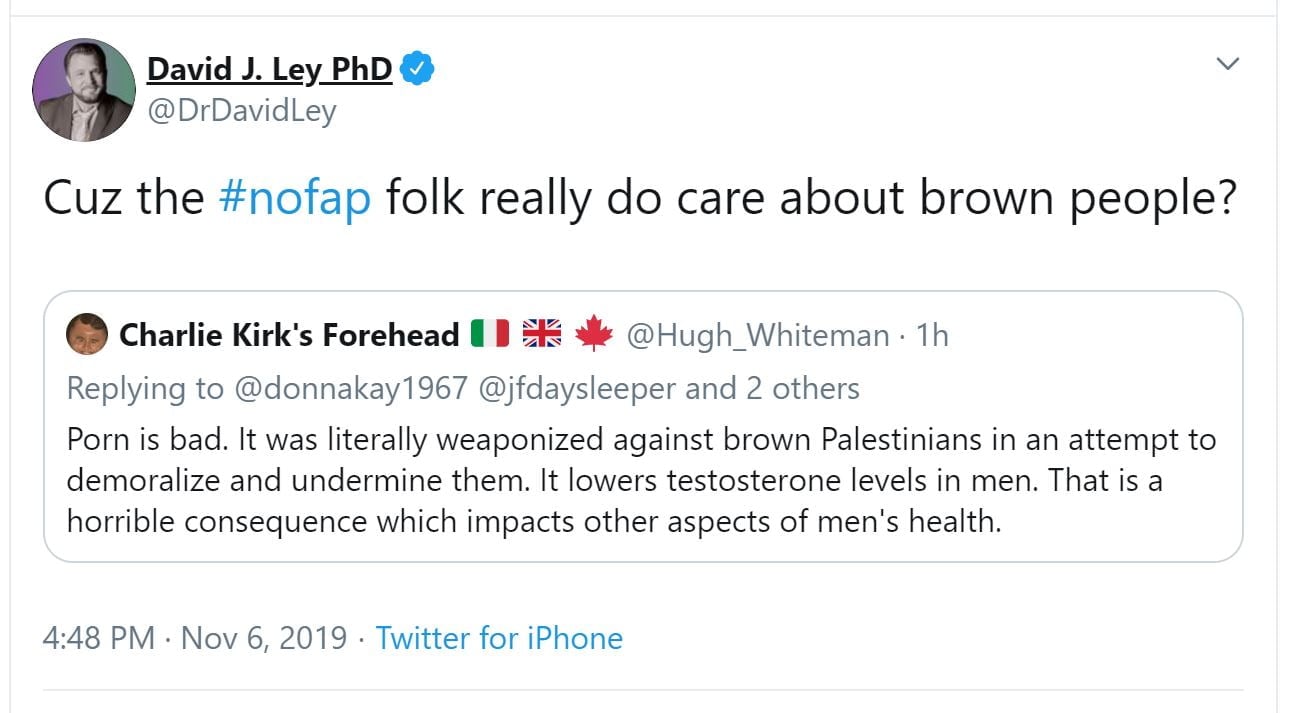Expand the tweet options chevron

[1226, 64]
